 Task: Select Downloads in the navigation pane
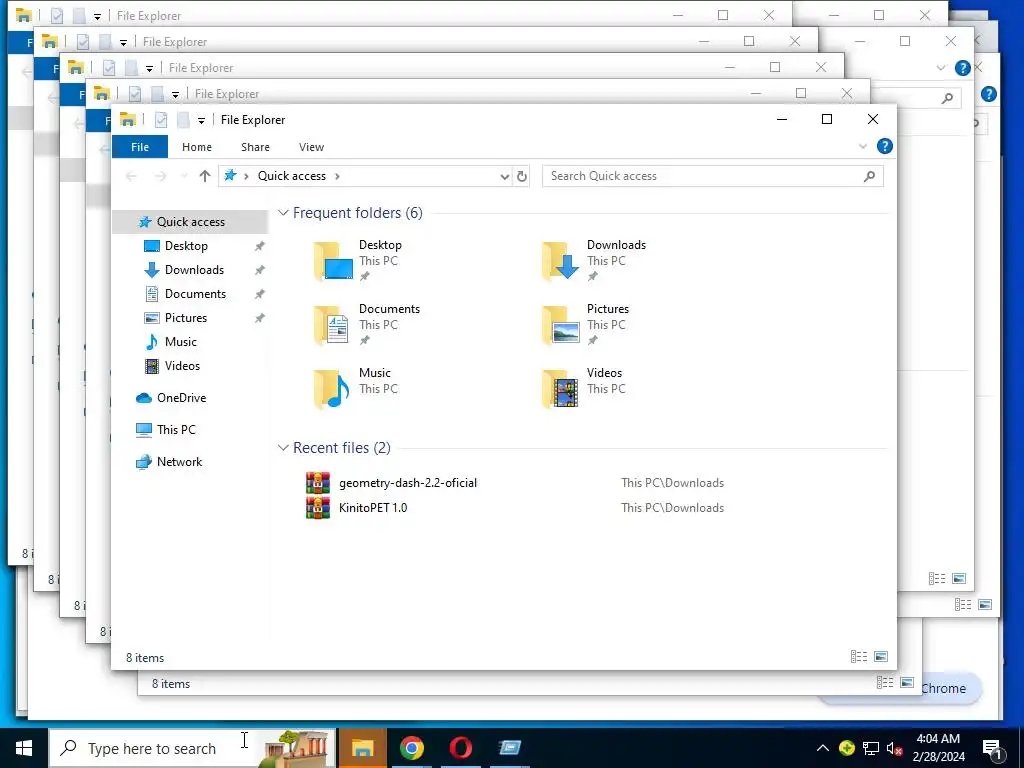point(194,270)
